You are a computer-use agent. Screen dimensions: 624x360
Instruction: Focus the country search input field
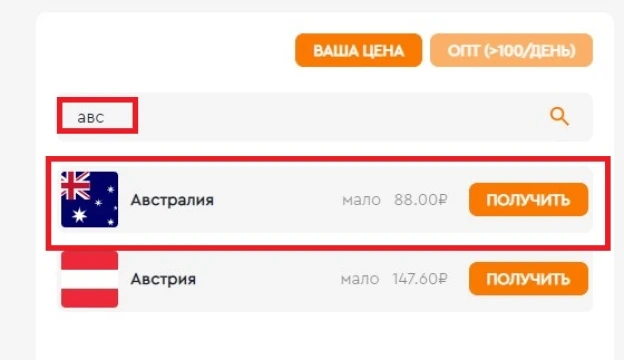pyautogui.click(x=325, y=117)
